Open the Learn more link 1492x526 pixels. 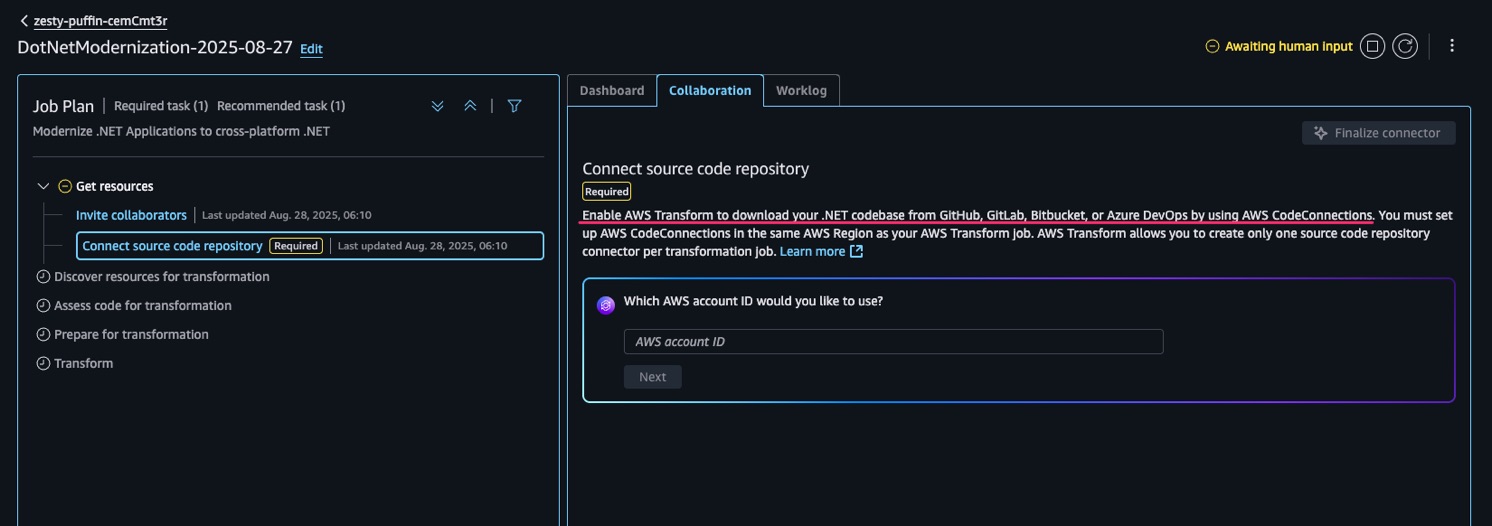tap(812, 252)
